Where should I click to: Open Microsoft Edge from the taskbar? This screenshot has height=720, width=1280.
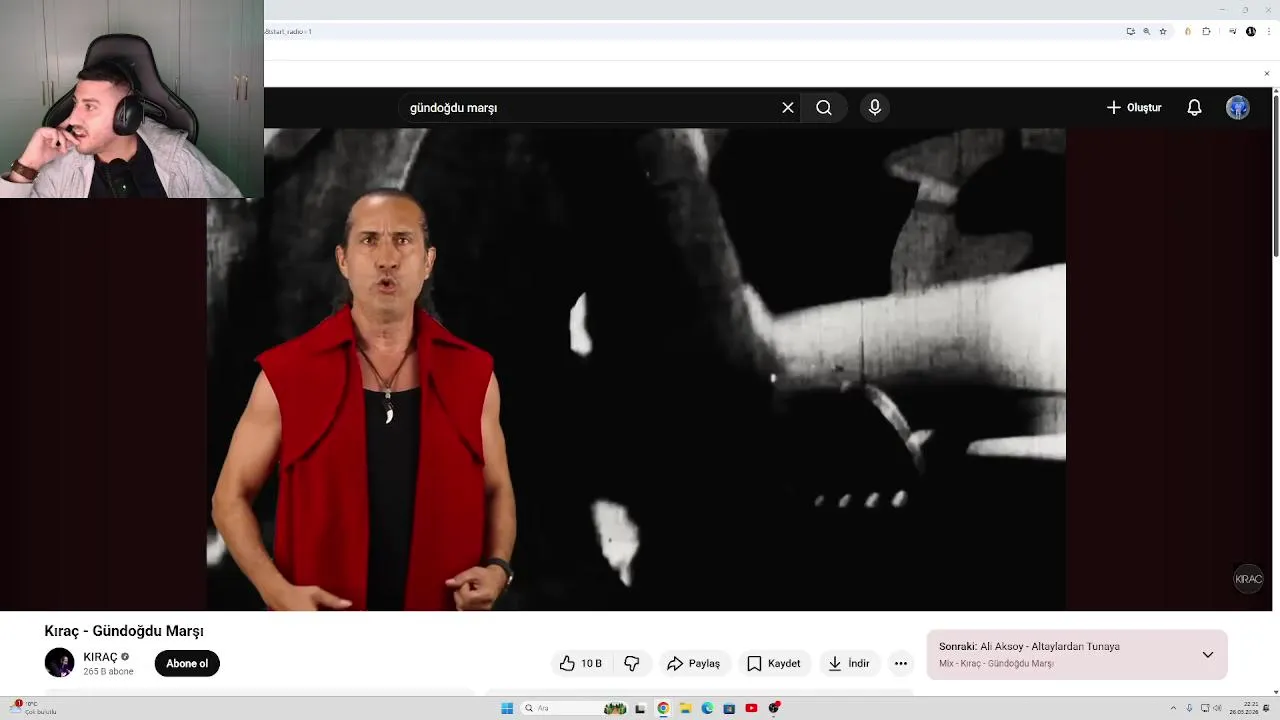point(707,708)
